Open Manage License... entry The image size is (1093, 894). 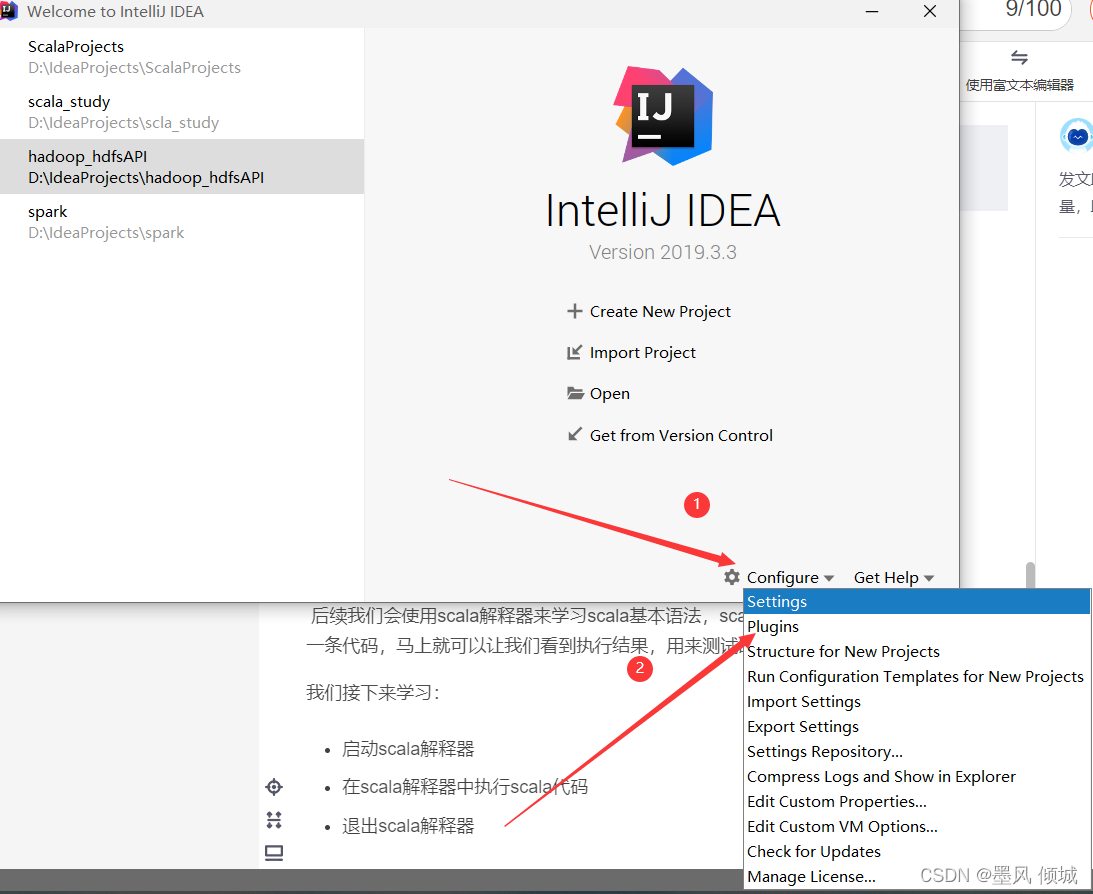917,877
